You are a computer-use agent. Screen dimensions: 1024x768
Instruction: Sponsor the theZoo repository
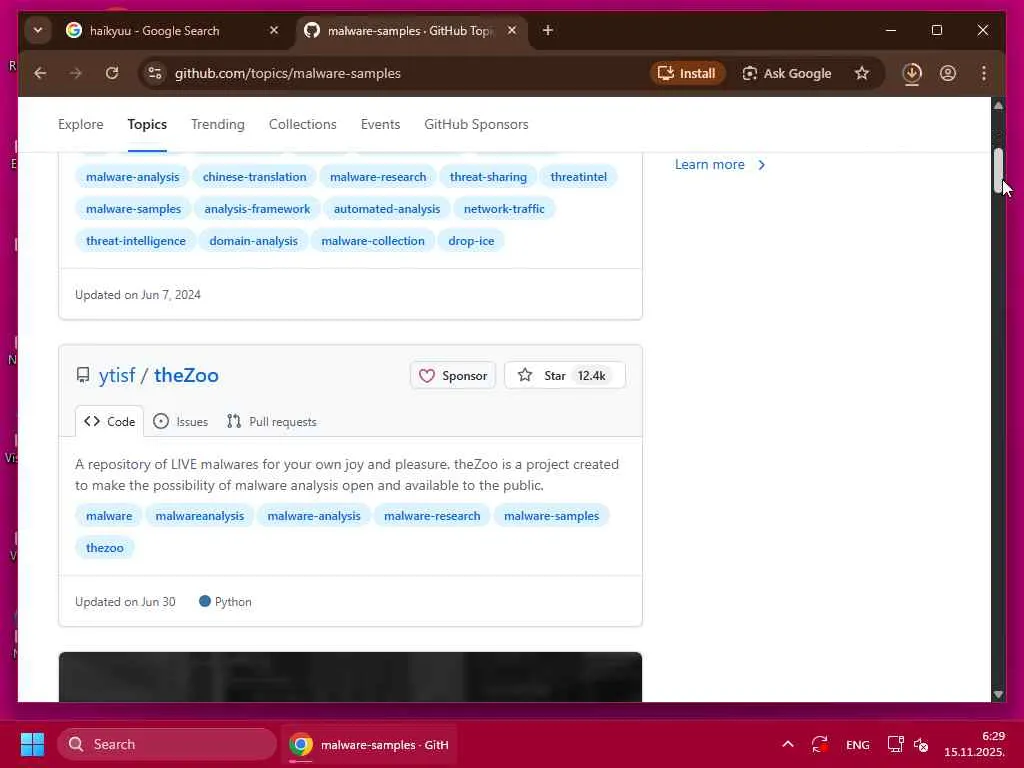[x=453, y=376]
